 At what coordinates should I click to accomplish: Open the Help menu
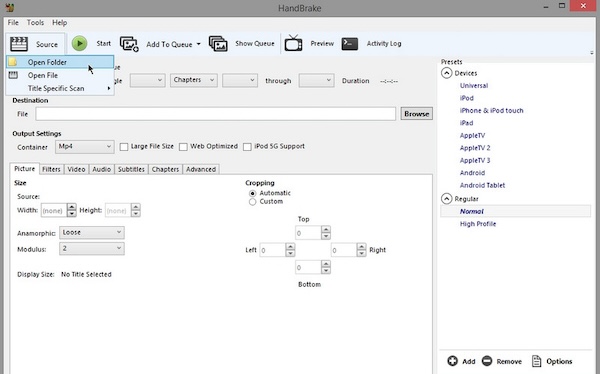(60, 23)
